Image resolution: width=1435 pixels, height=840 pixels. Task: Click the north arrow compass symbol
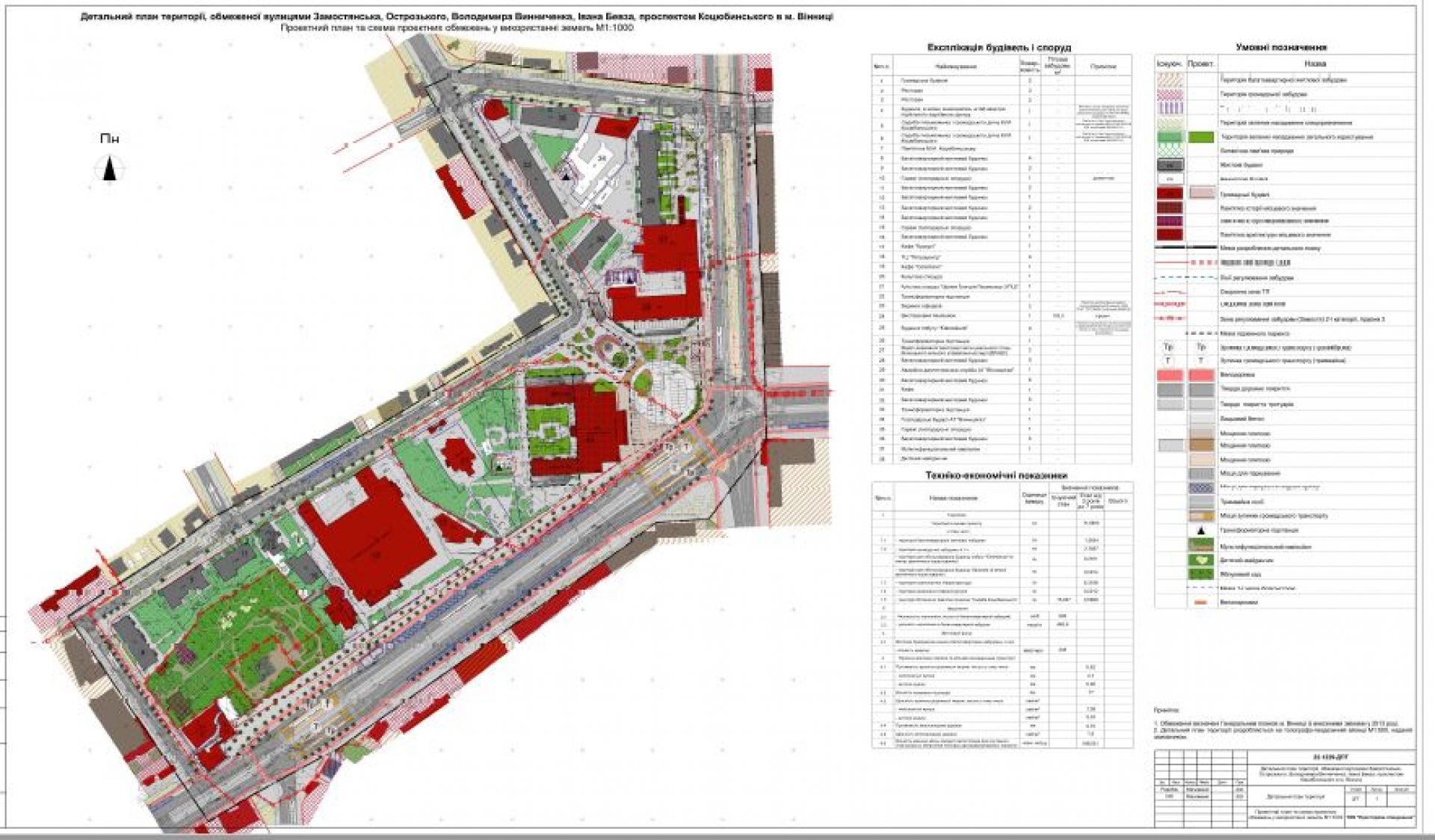point(110,168)
